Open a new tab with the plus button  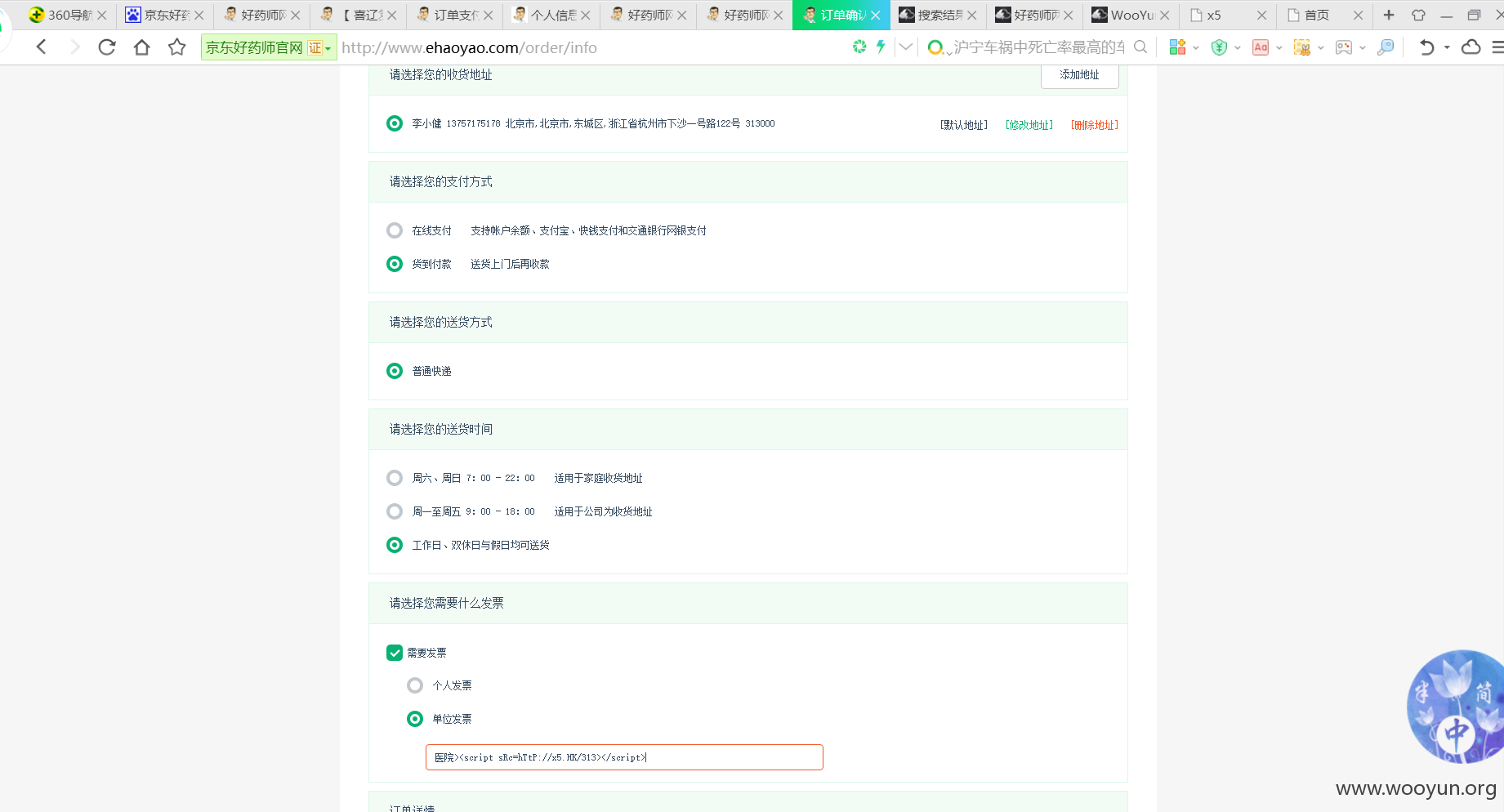(1389, 15)
